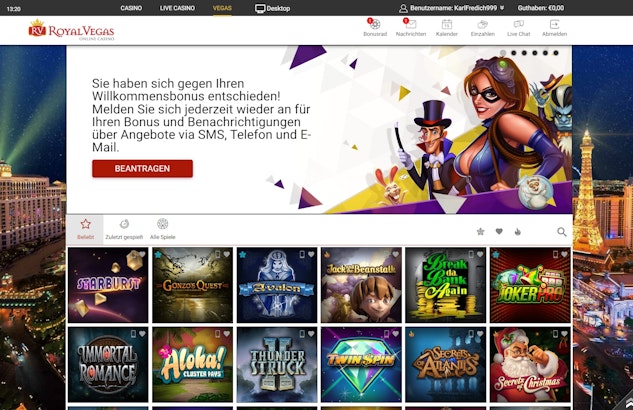
Task: Click the Abmelden logout icon
Action: (x=554, y=24)
